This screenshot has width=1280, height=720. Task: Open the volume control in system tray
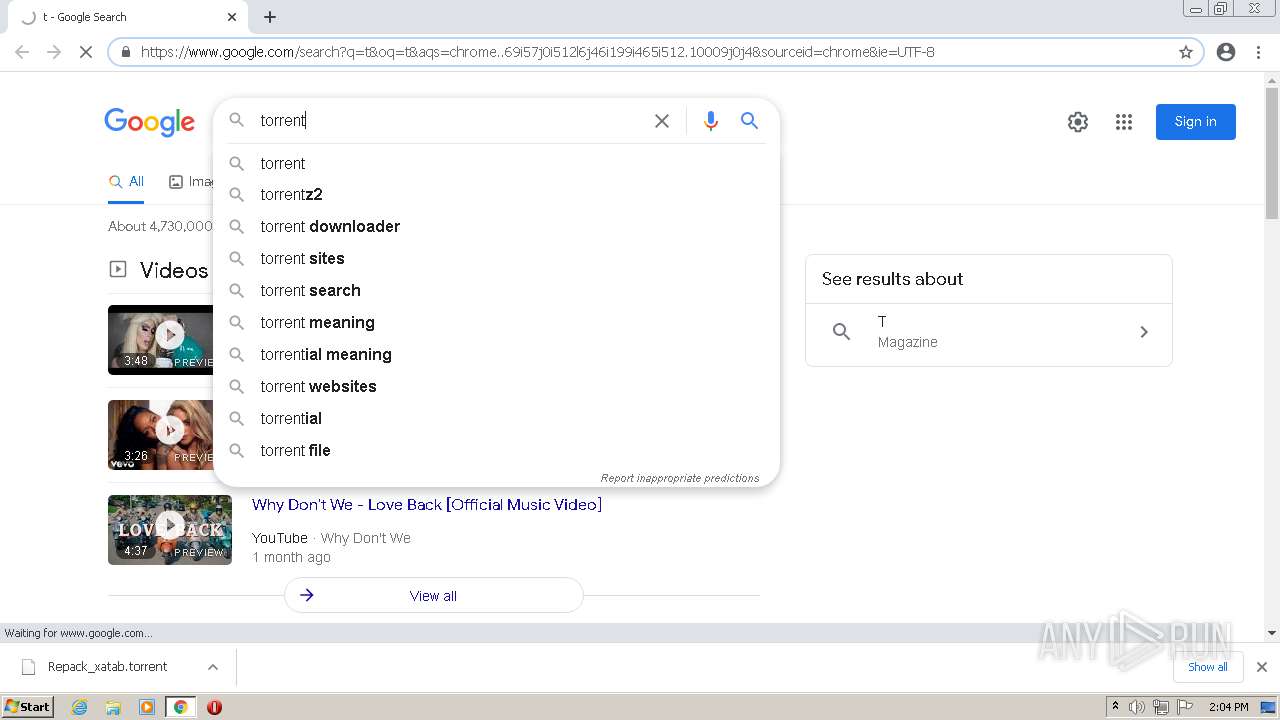pos(1137,707)
